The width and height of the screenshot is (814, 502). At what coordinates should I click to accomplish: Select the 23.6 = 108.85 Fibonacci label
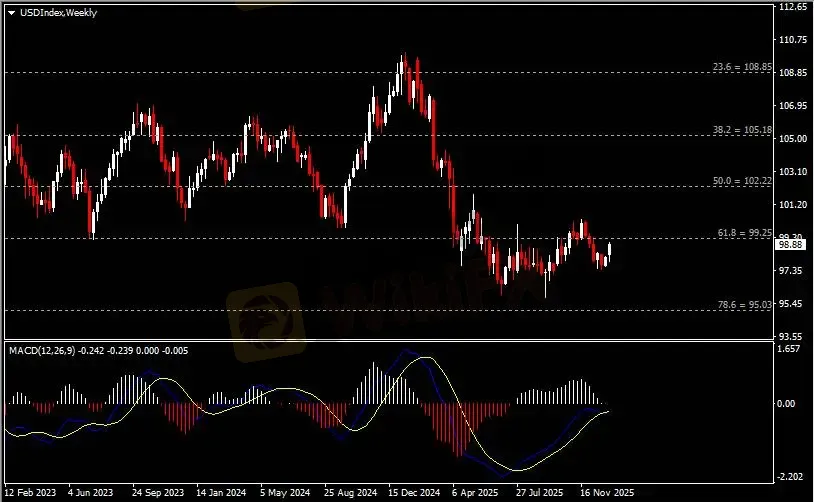click(x=742, y=67)
